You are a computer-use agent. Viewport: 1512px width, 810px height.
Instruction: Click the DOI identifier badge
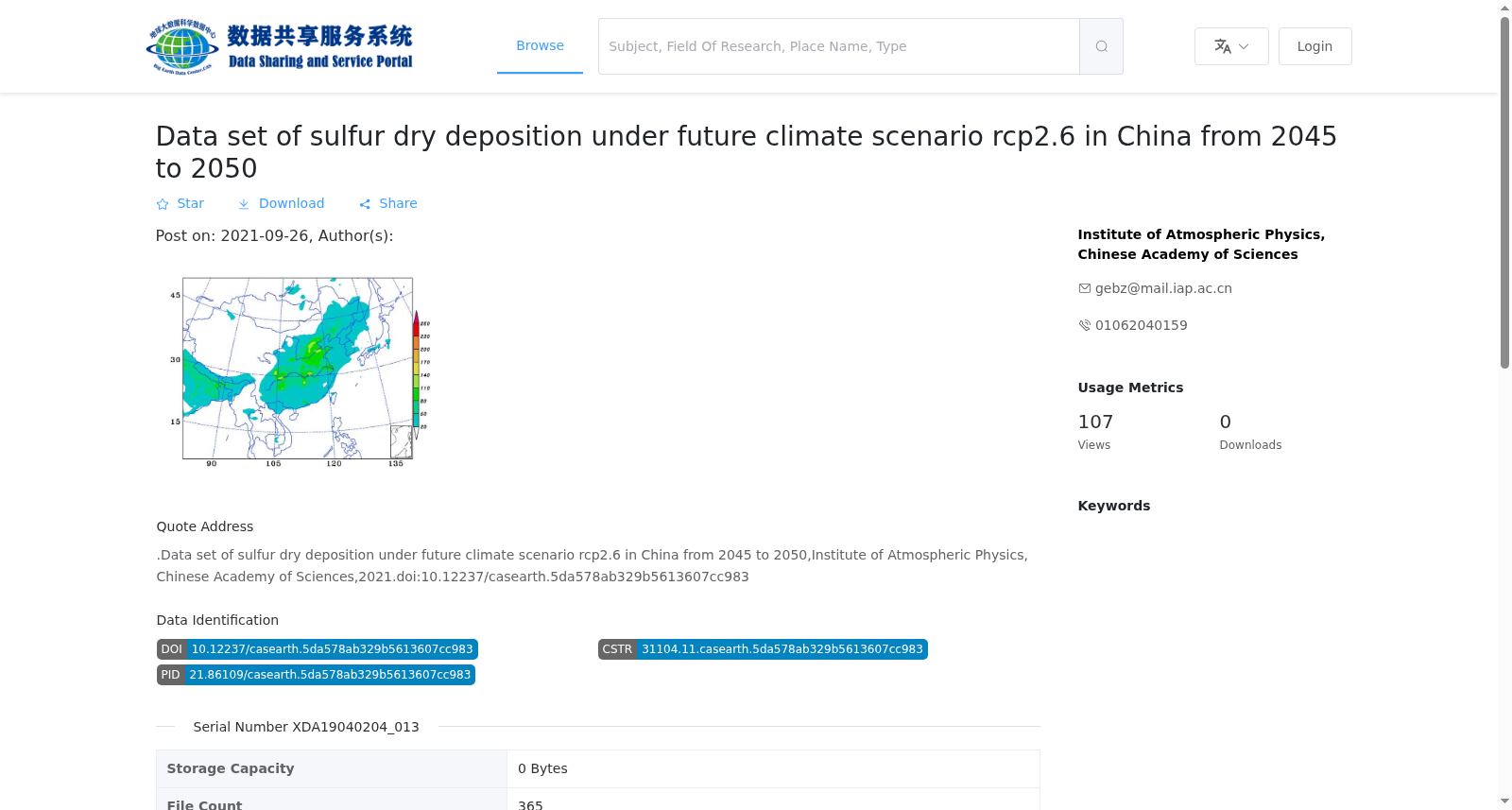click(318, 649)
